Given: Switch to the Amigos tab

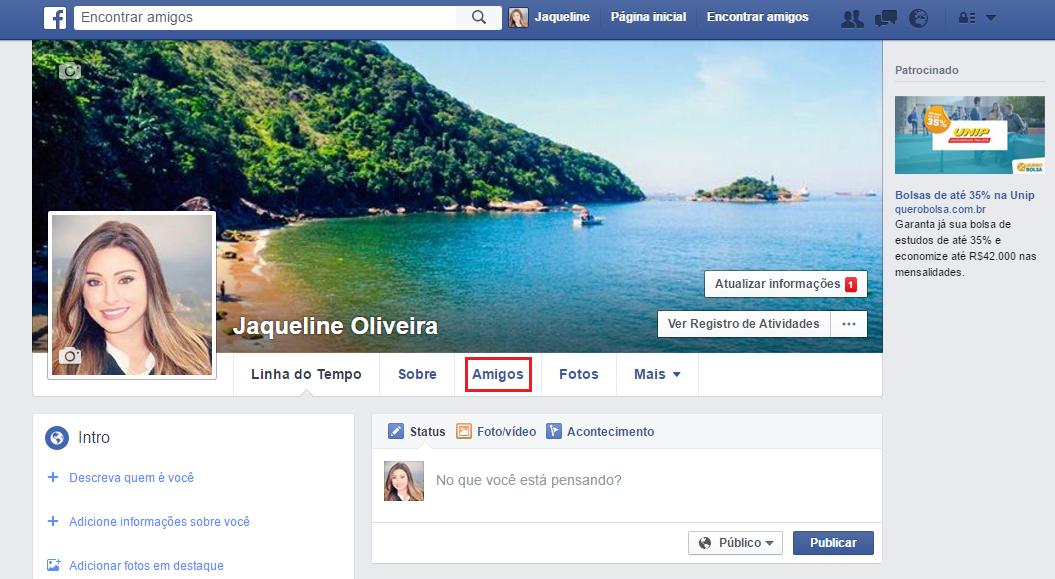Looking at the screenshot, I should [498, 374].
